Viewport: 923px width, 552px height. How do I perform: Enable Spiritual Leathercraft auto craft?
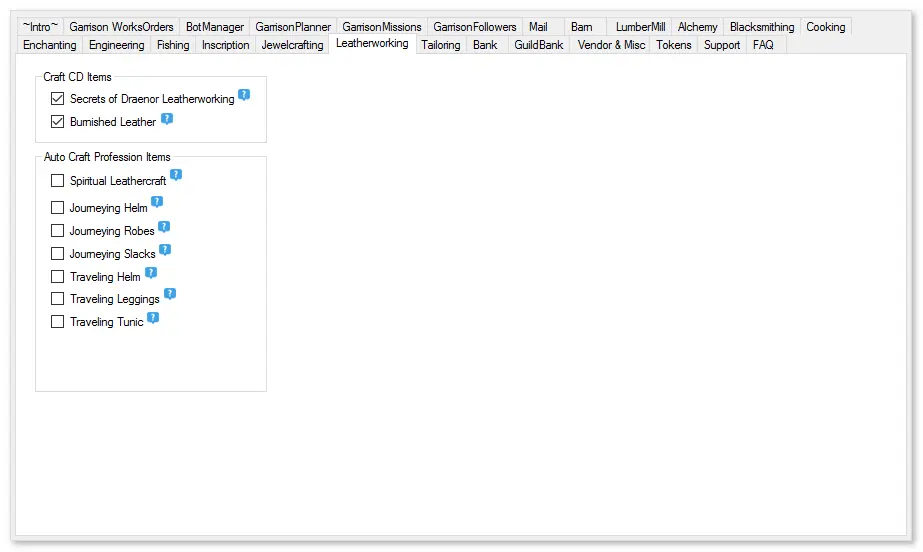tap(57, 180)
